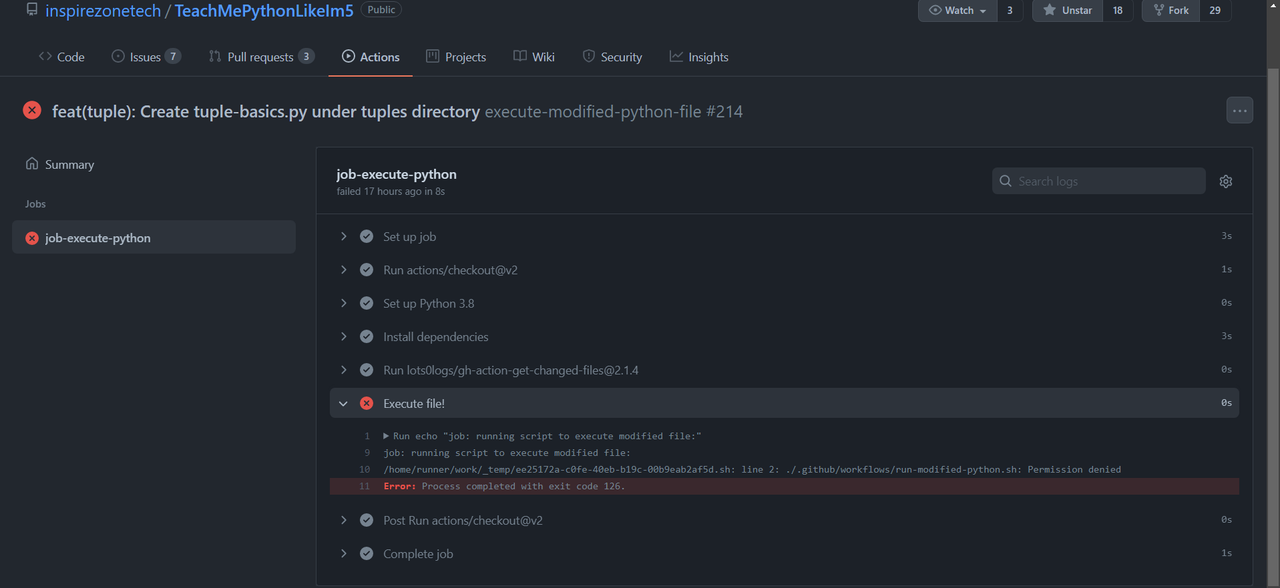
Task: Click the Fork button
Action: [1170, 10]
